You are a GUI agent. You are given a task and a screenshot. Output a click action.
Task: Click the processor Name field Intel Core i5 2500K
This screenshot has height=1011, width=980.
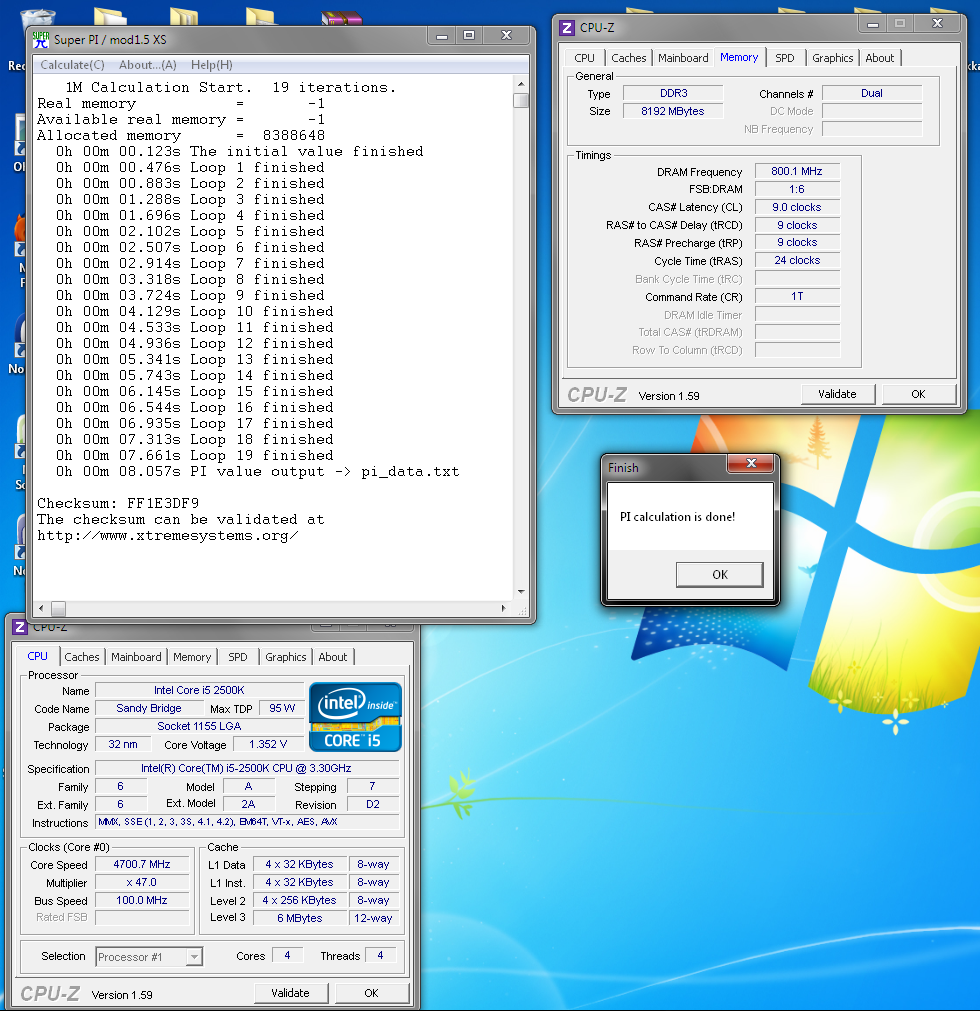coord(199,691)
